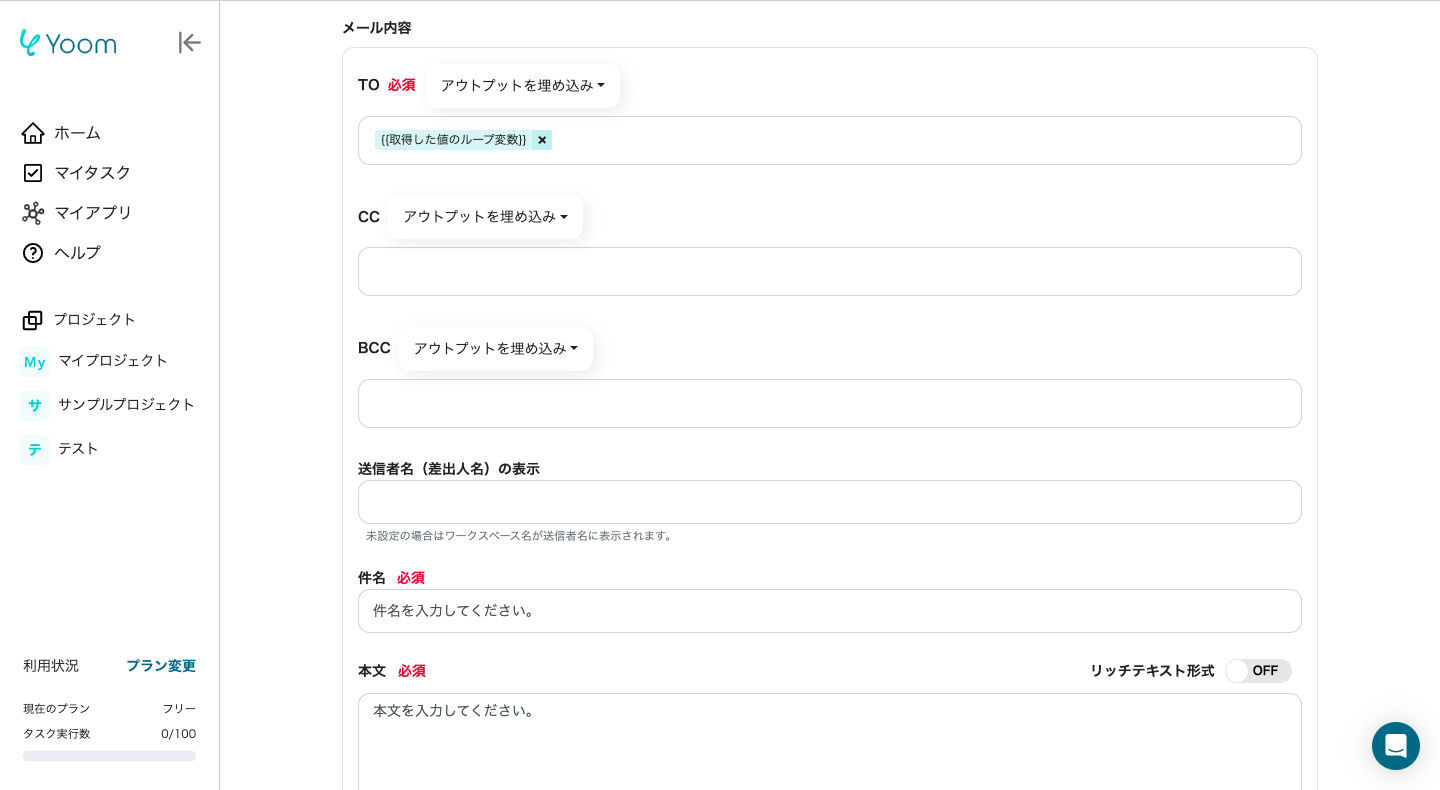Open テスト project in sidebar
Screen dimensions: 1440x790
point(78,449)
